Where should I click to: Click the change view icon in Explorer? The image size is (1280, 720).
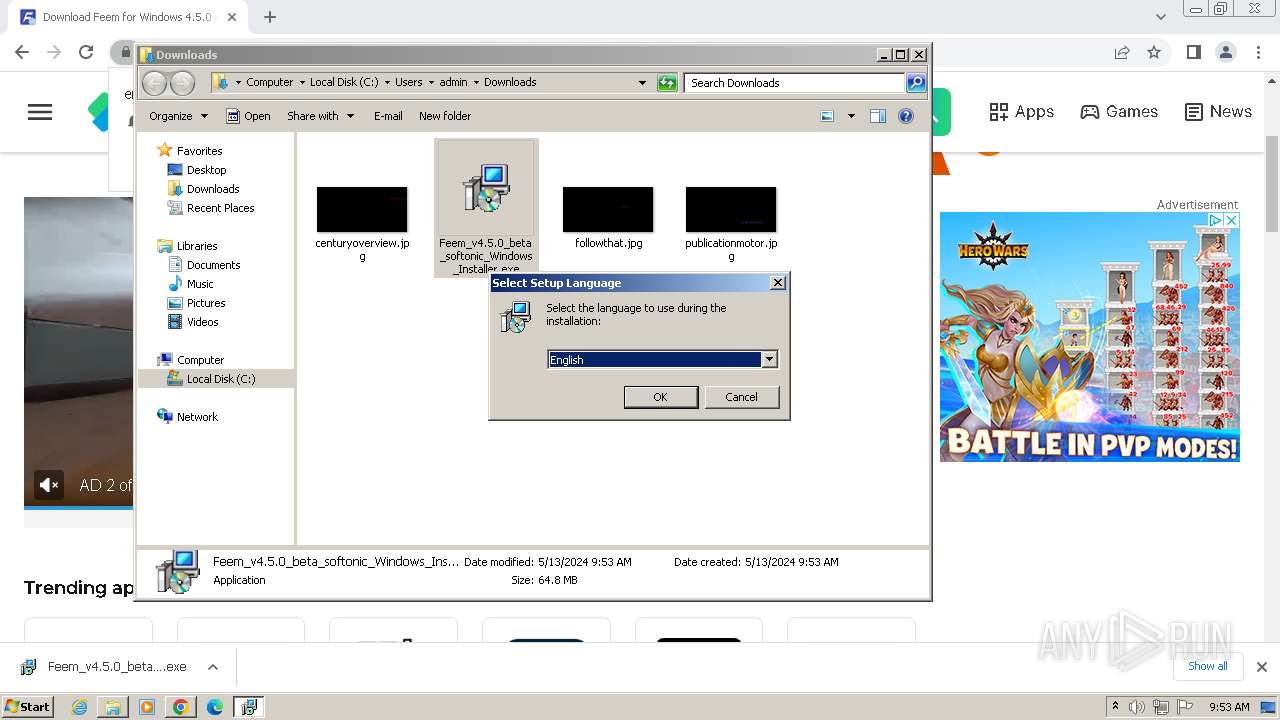tap(827, 116)
